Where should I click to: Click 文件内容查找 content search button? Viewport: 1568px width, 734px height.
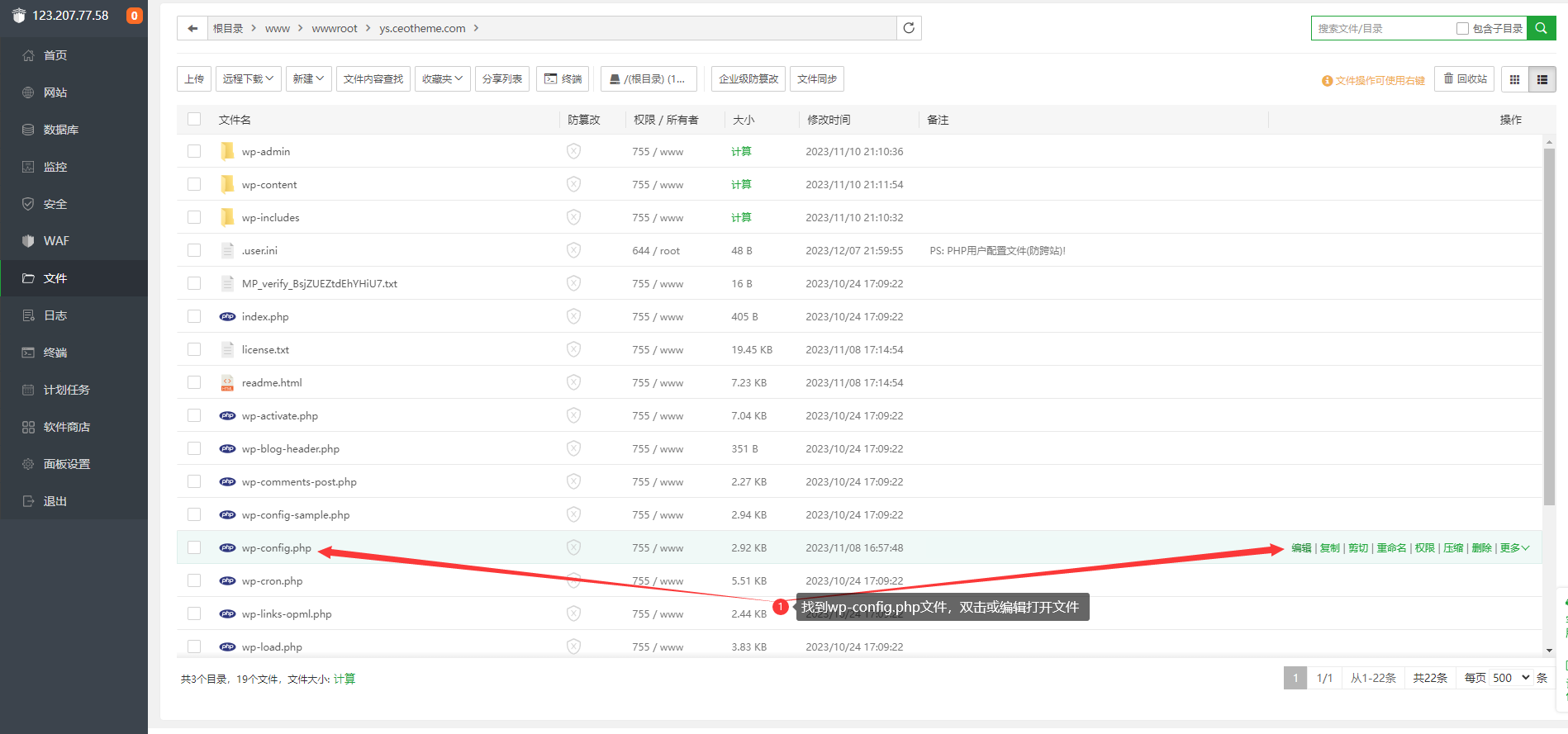coord(373,79)
